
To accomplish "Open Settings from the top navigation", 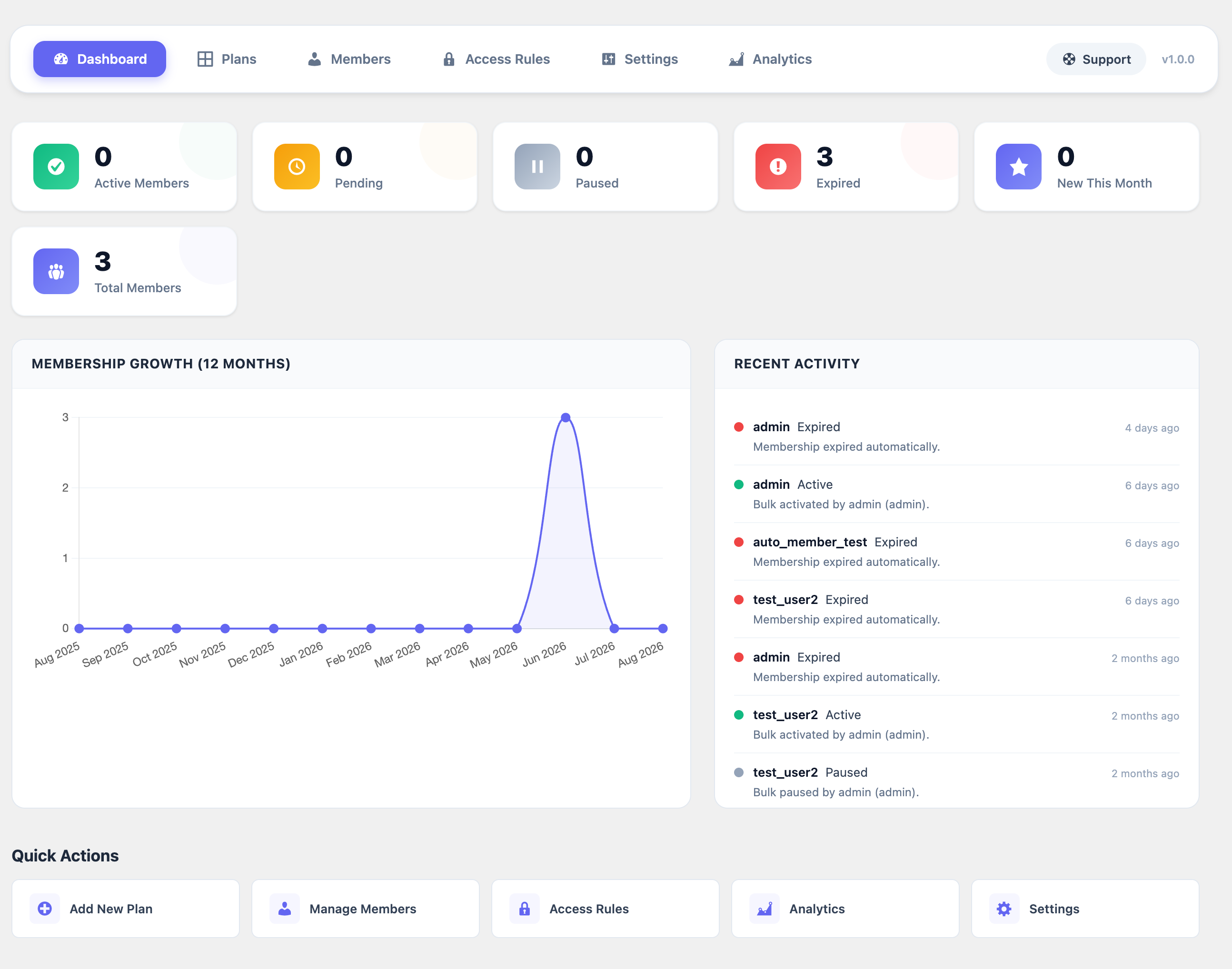I will coord(639,59).
